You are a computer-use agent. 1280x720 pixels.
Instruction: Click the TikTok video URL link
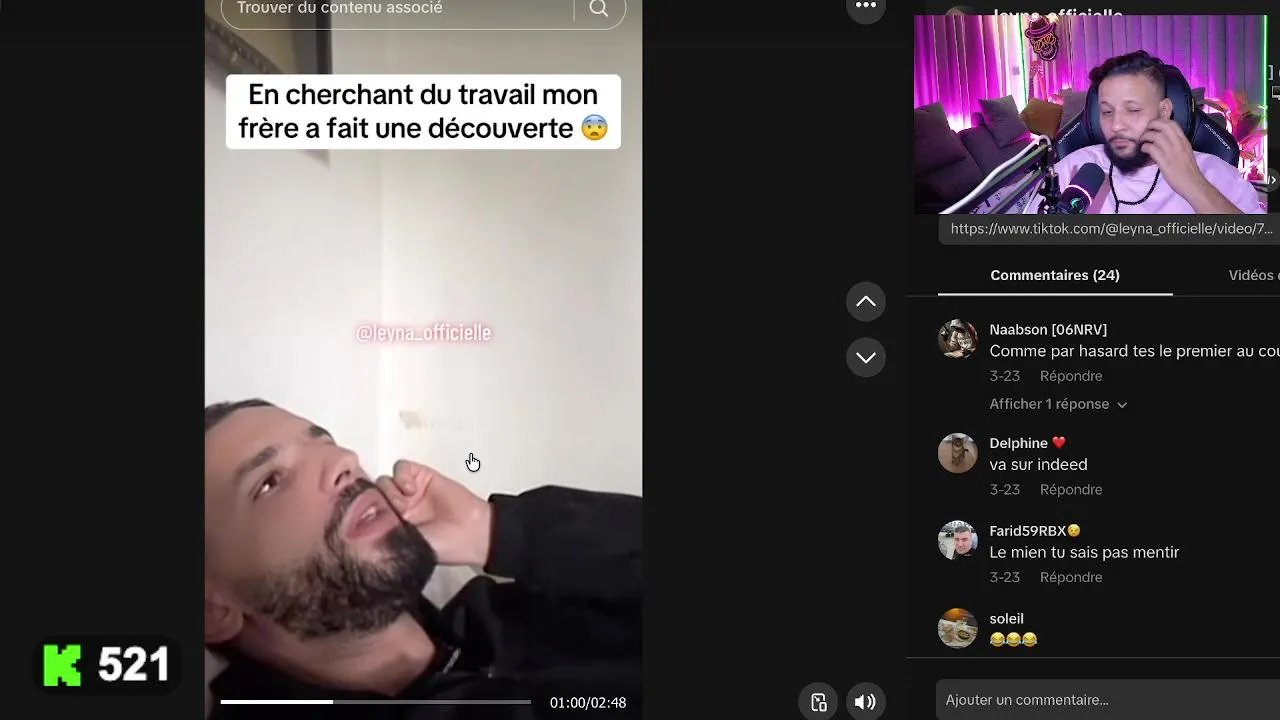1111,229
